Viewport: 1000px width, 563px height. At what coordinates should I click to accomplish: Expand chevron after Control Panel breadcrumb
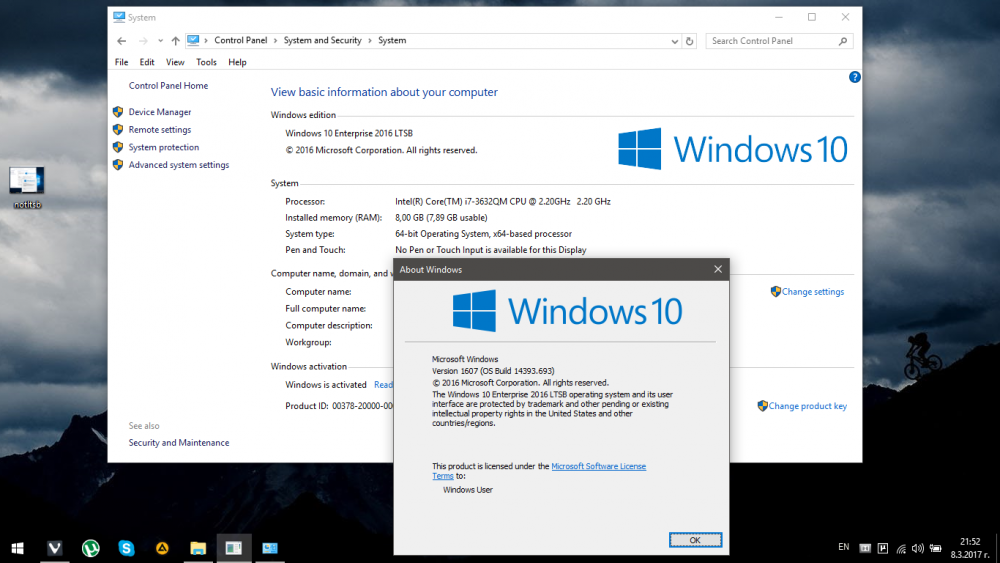[x=276, y=40]
